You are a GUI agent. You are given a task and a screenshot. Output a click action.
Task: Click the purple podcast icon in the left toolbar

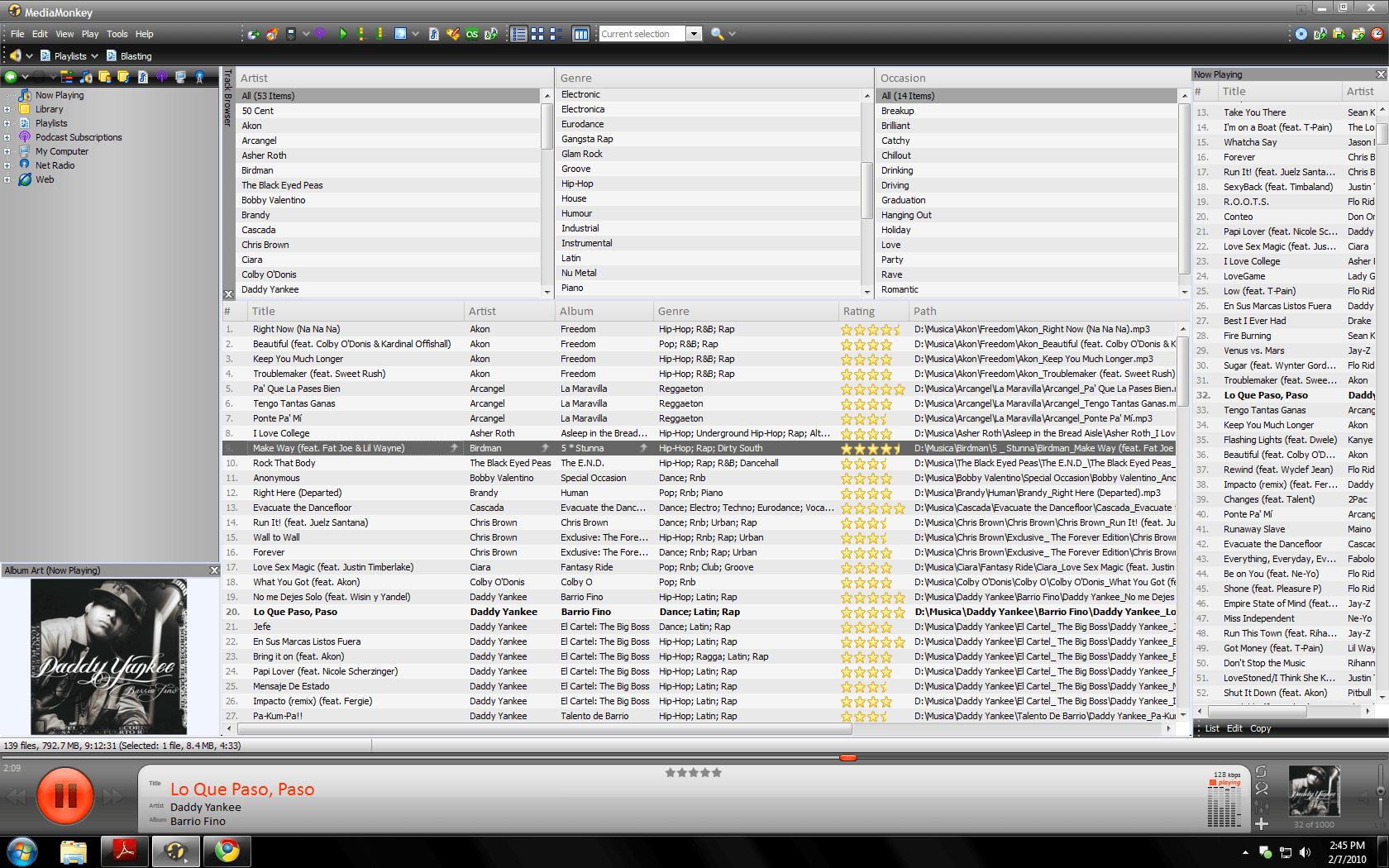[x=162, y=77]
